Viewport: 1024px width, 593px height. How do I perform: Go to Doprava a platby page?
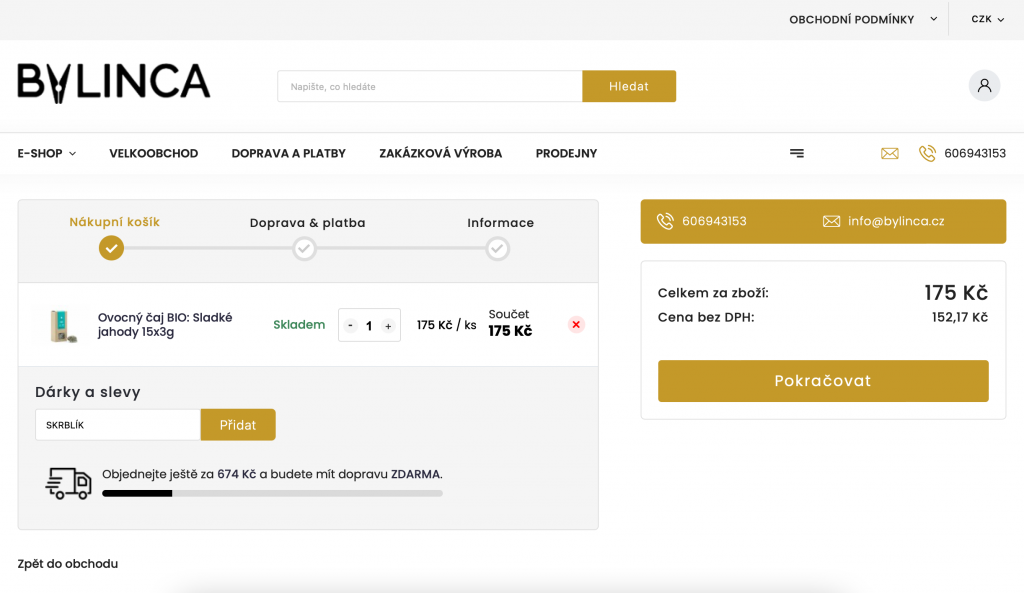(x=289, y=153)
